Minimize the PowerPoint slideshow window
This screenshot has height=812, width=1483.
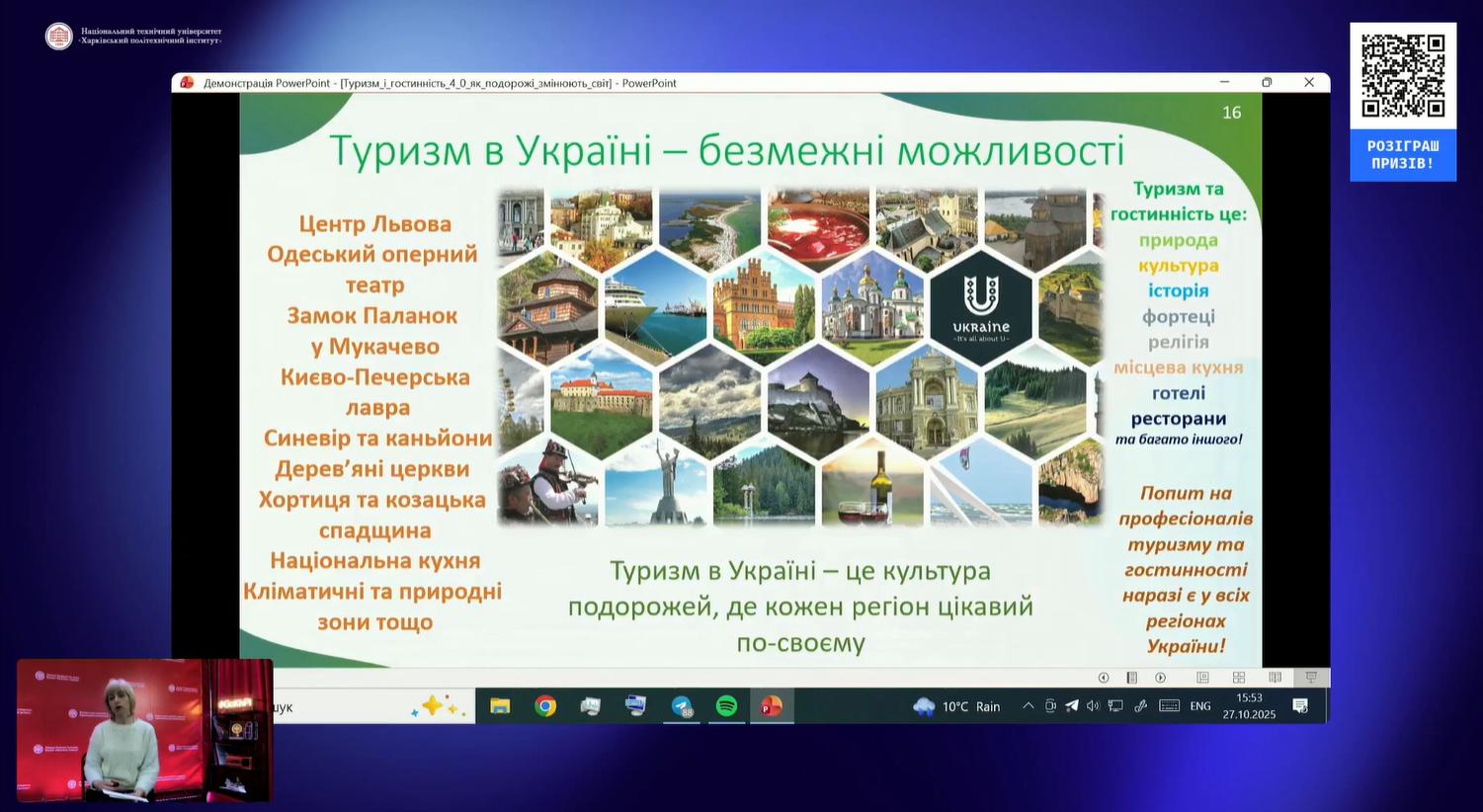point(1224,83)
